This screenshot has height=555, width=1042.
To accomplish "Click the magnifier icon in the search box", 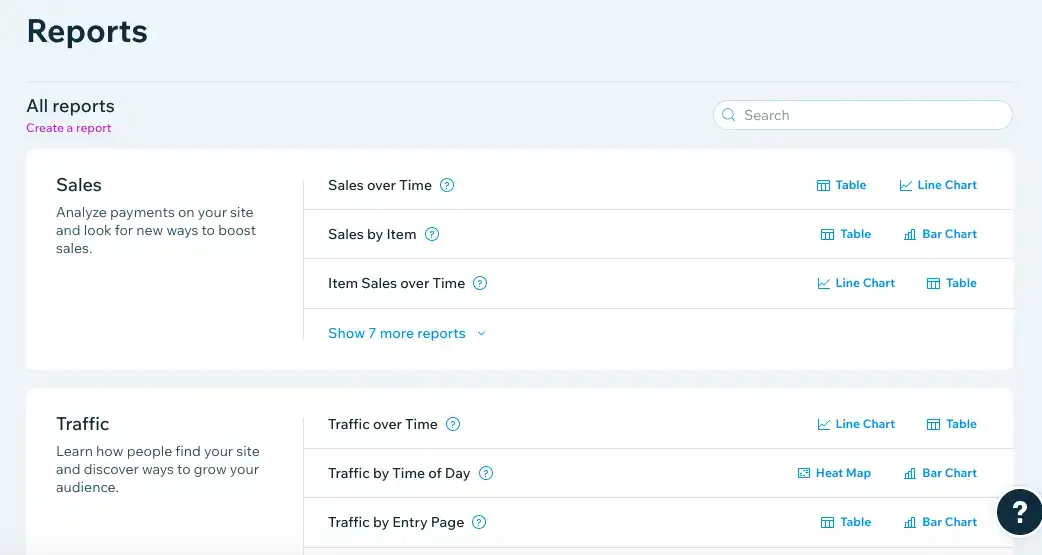I will [x=729, y=115].
